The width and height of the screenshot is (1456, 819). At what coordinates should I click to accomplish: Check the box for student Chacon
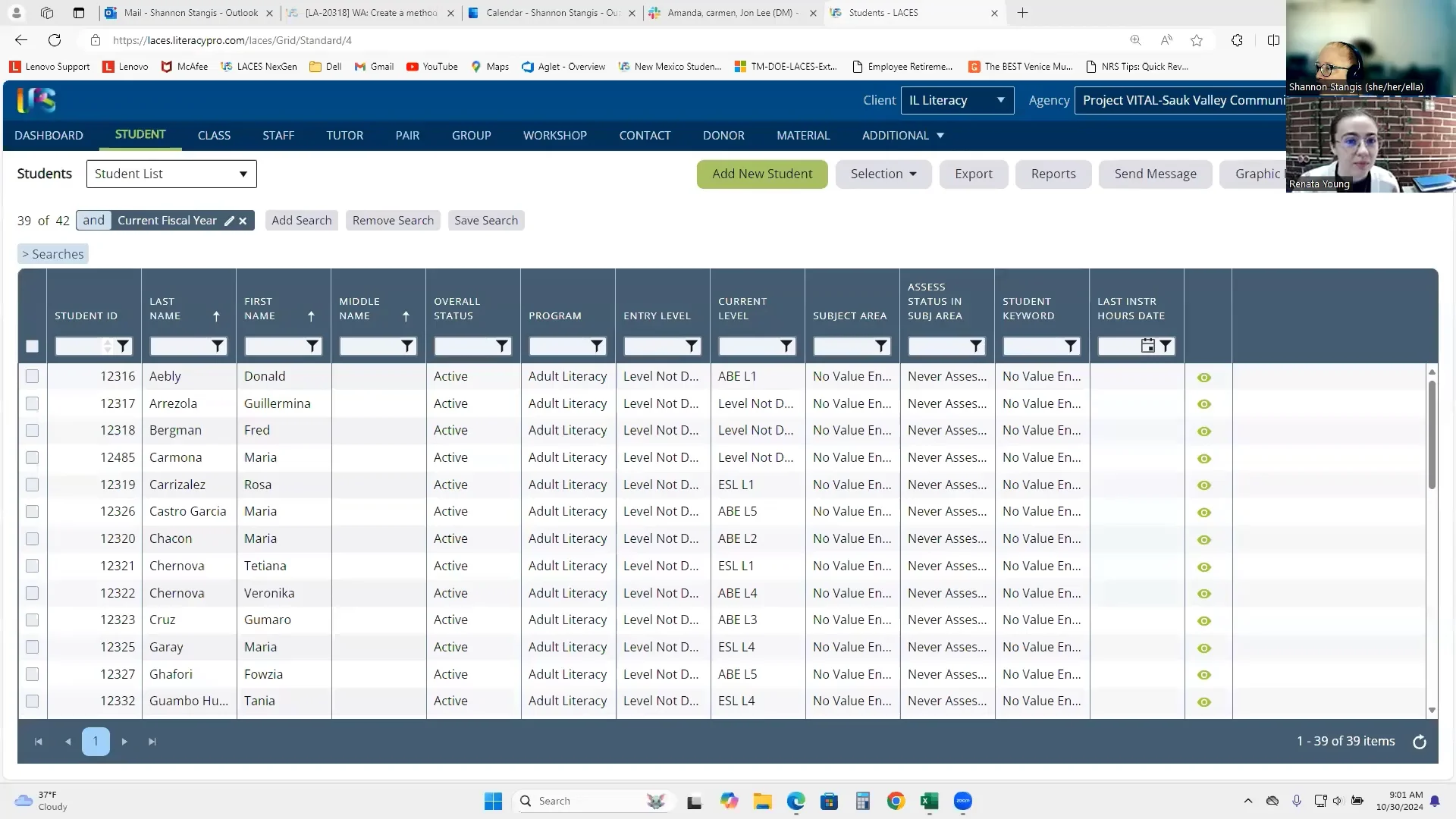32,539
